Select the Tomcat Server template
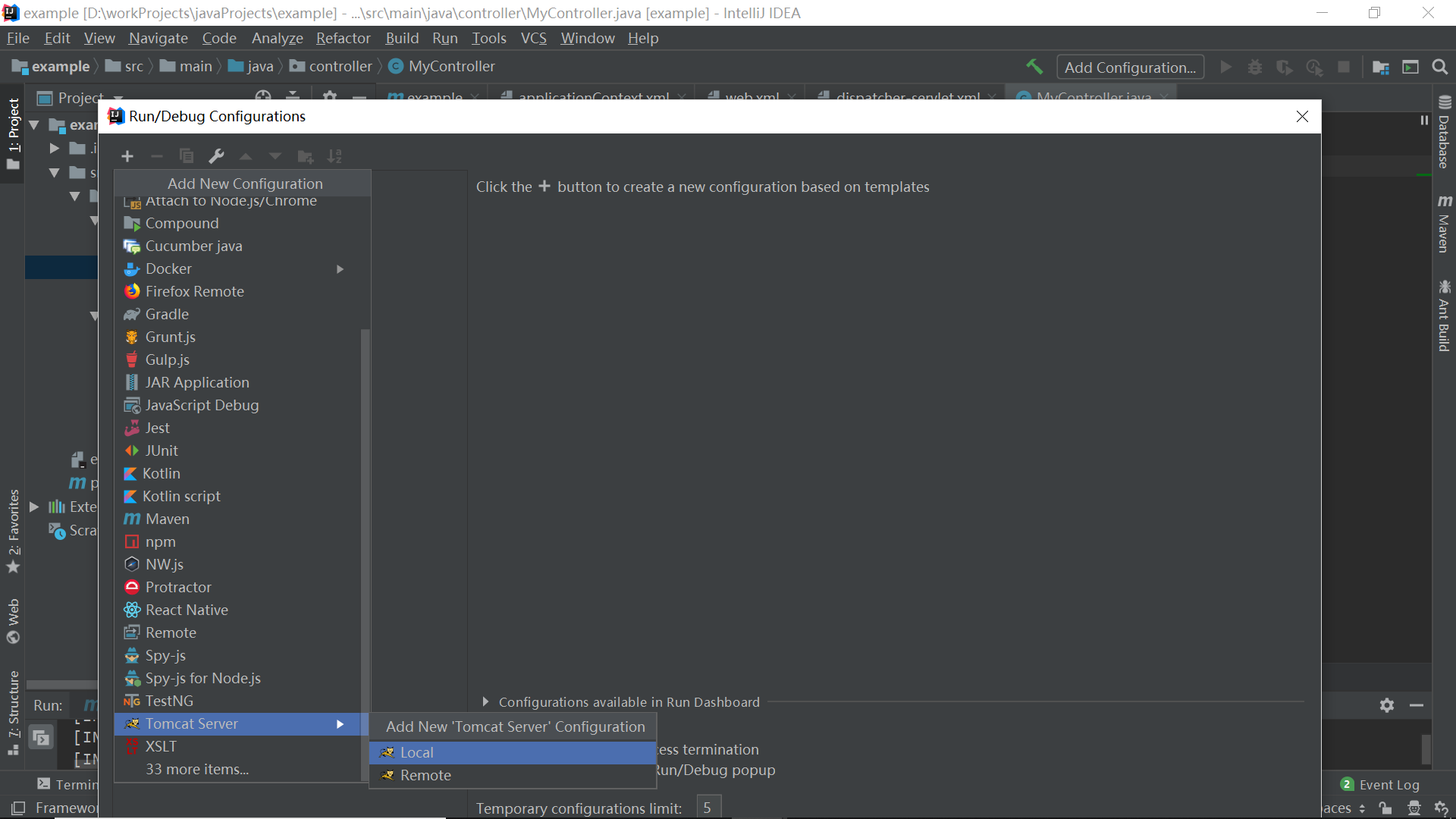The height and width of the screenshot is (819, 1456). tap(190, 723)
